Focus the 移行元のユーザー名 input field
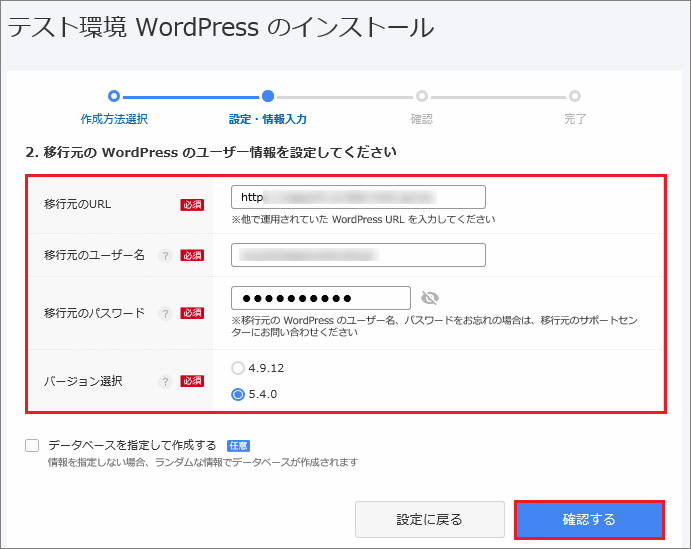 [x=358, y=255]
